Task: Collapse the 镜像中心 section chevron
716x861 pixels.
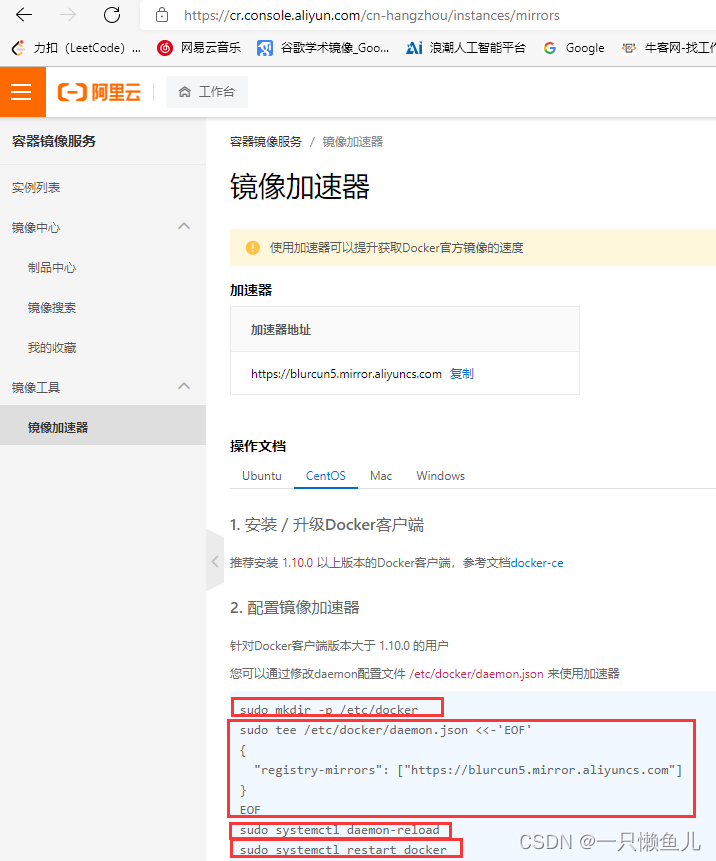Action: [x=184, y=226]
